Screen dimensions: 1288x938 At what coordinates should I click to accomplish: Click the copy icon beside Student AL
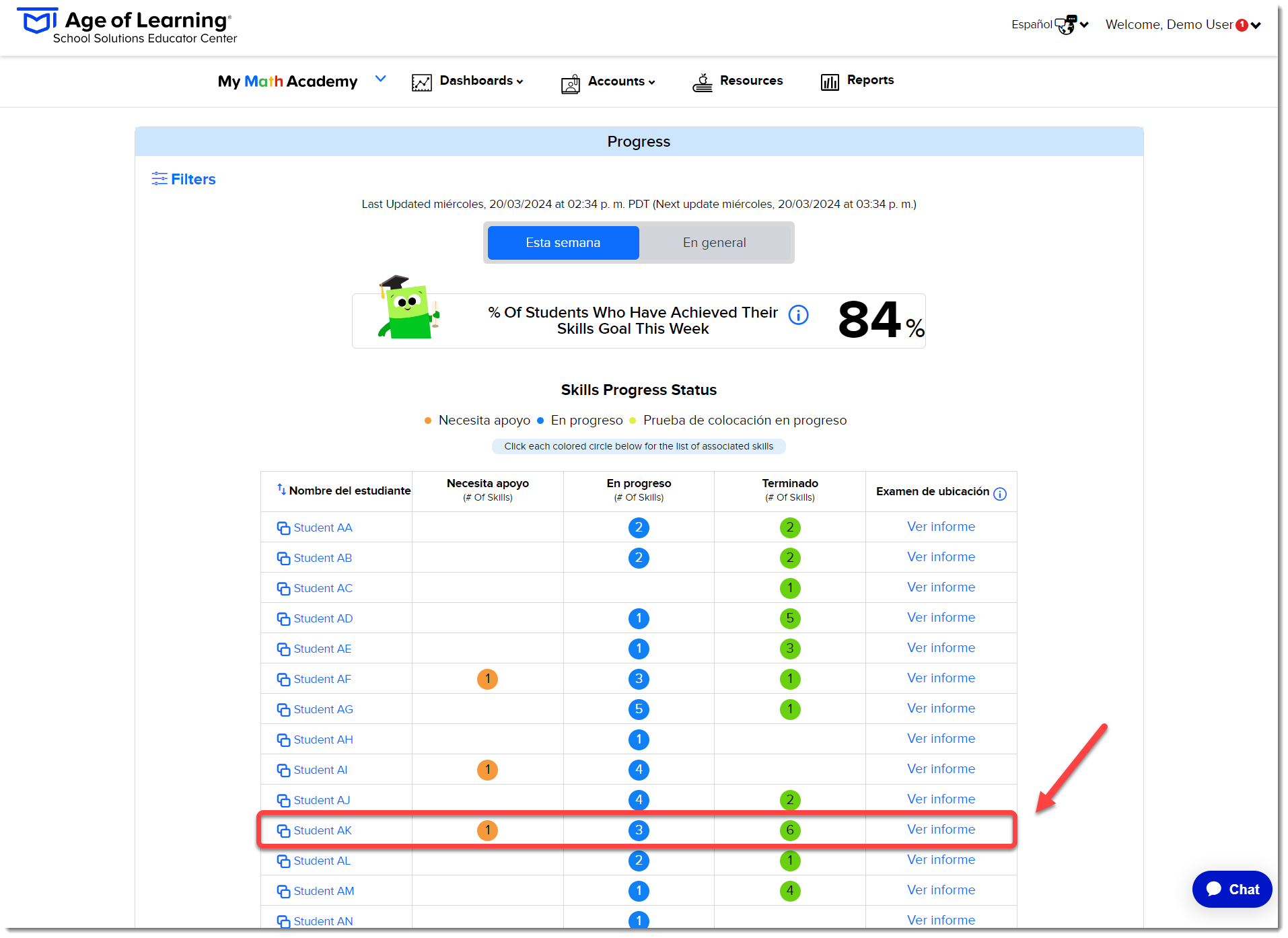pos(283,861)
